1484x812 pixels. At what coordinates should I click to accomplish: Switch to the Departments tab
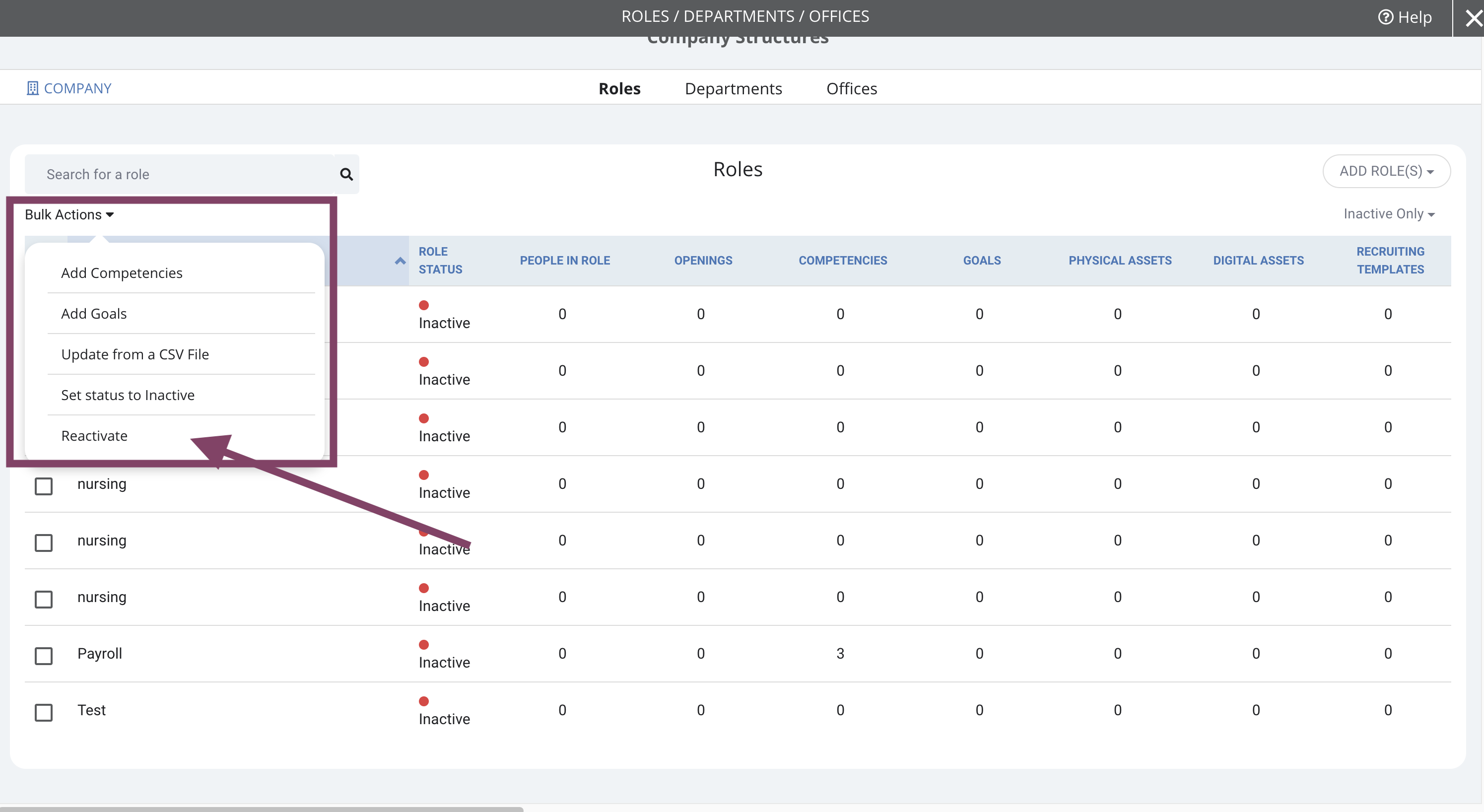point(734,88)
